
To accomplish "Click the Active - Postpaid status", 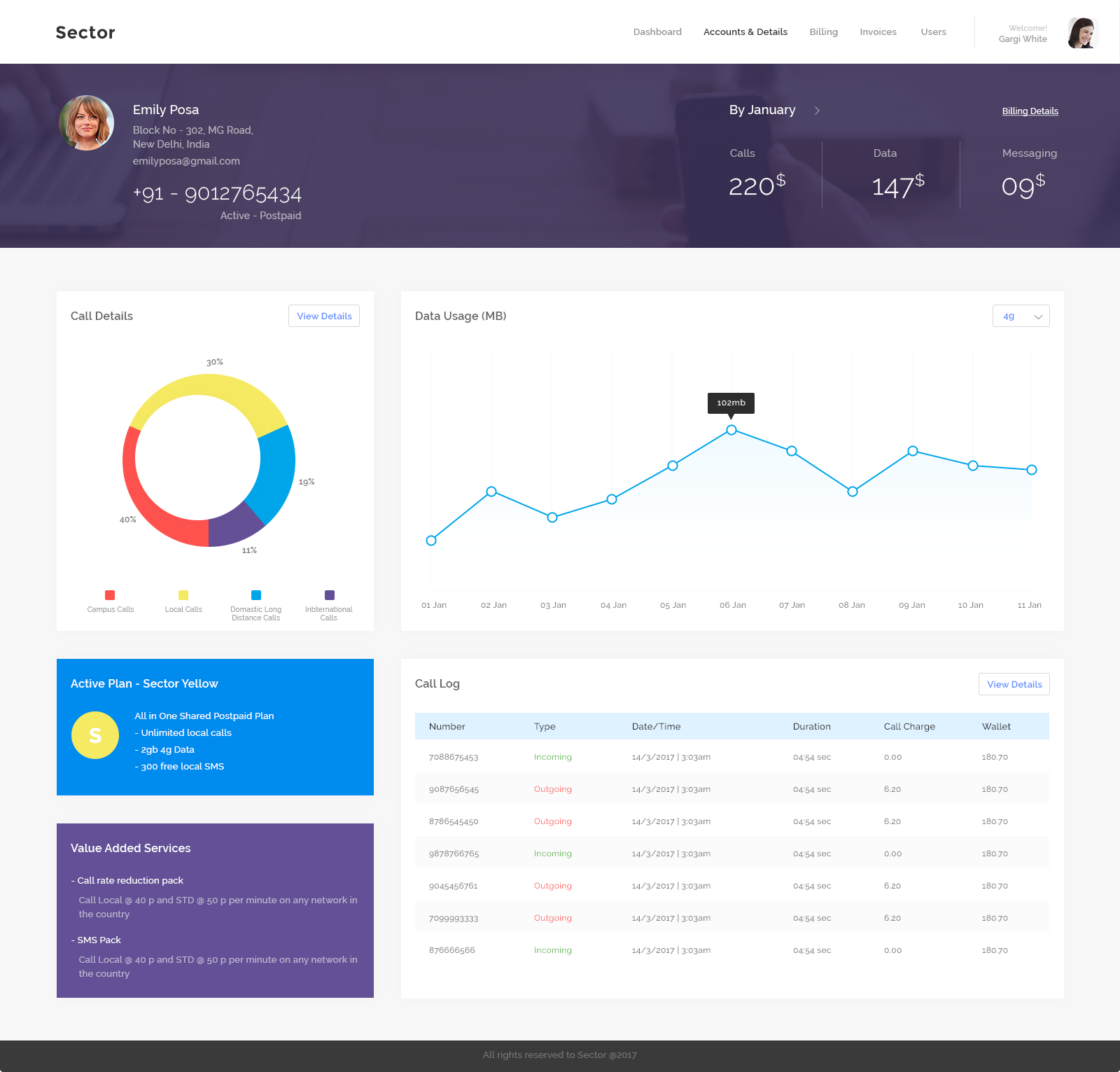I will (x=260, y=216).
